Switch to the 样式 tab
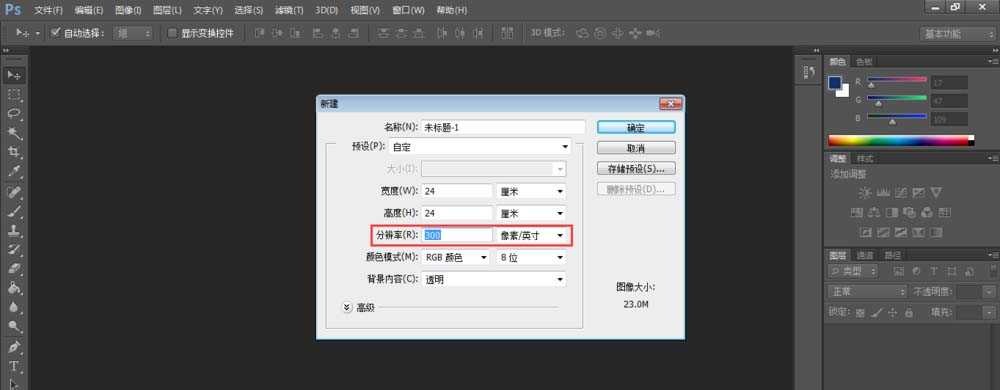The image size is (1000, 390). (x=865, y=159)
